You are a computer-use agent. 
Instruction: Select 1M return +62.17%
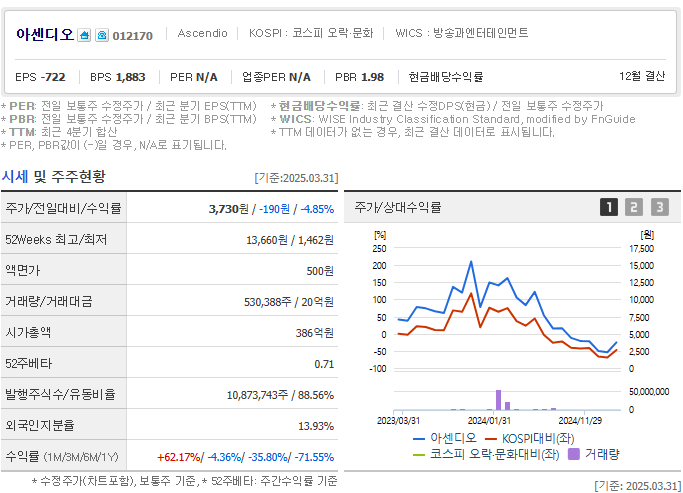pos(178,457)
